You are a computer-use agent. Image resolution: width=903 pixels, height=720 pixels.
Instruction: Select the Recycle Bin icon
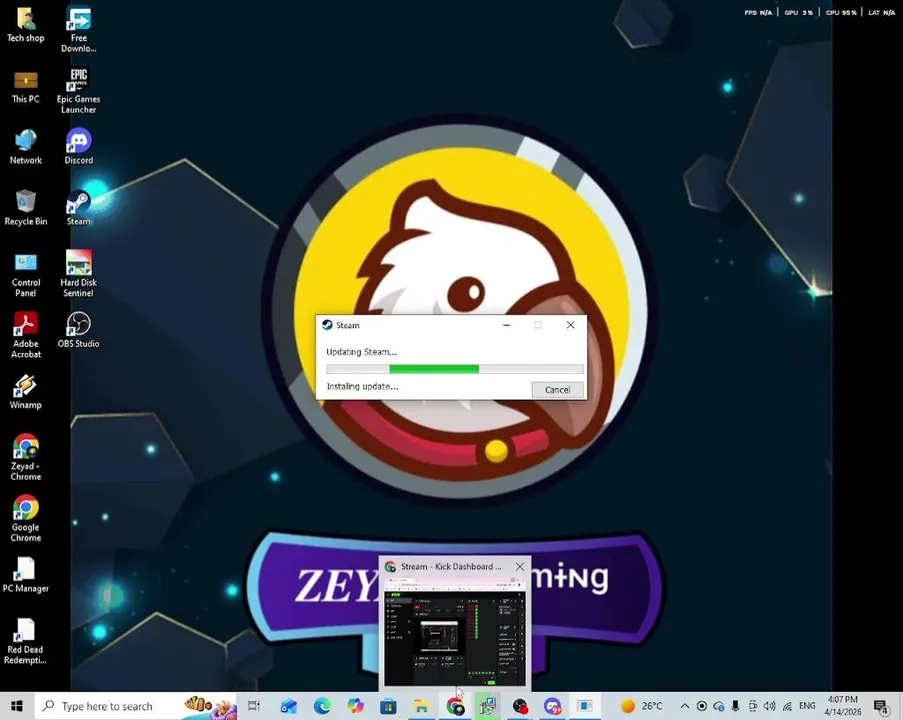25,208
